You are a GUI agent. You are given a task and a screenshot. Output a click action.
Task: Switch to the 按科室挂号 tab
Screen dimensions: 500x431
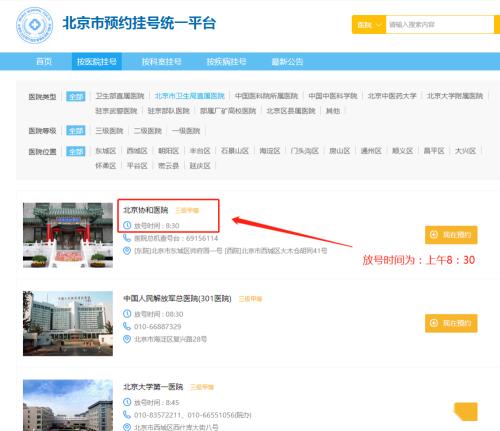(x=161, y=61)
